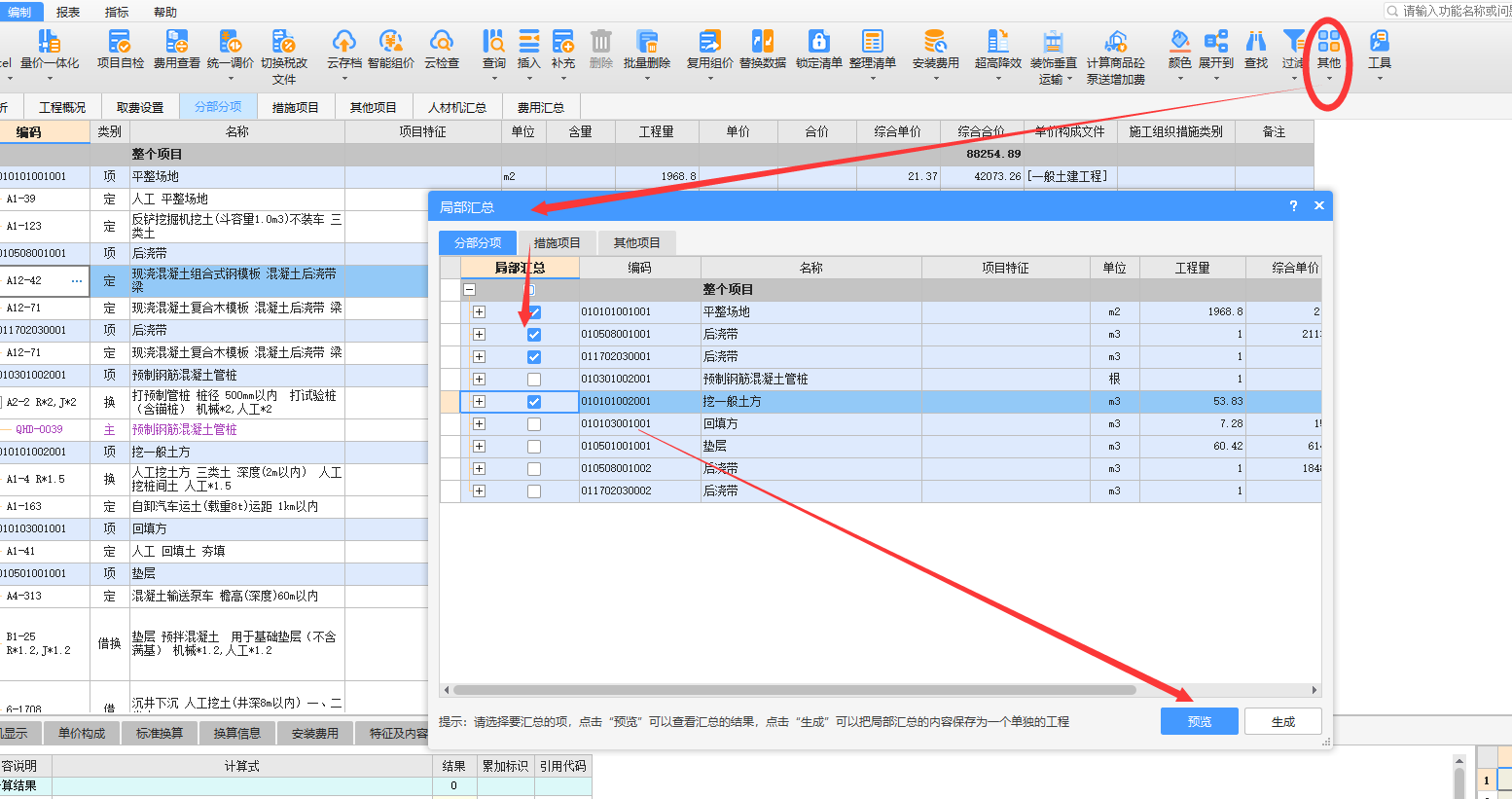Open the 指标 menu
The height and width of the screenshot is (799, 1512).
(117, 12)
